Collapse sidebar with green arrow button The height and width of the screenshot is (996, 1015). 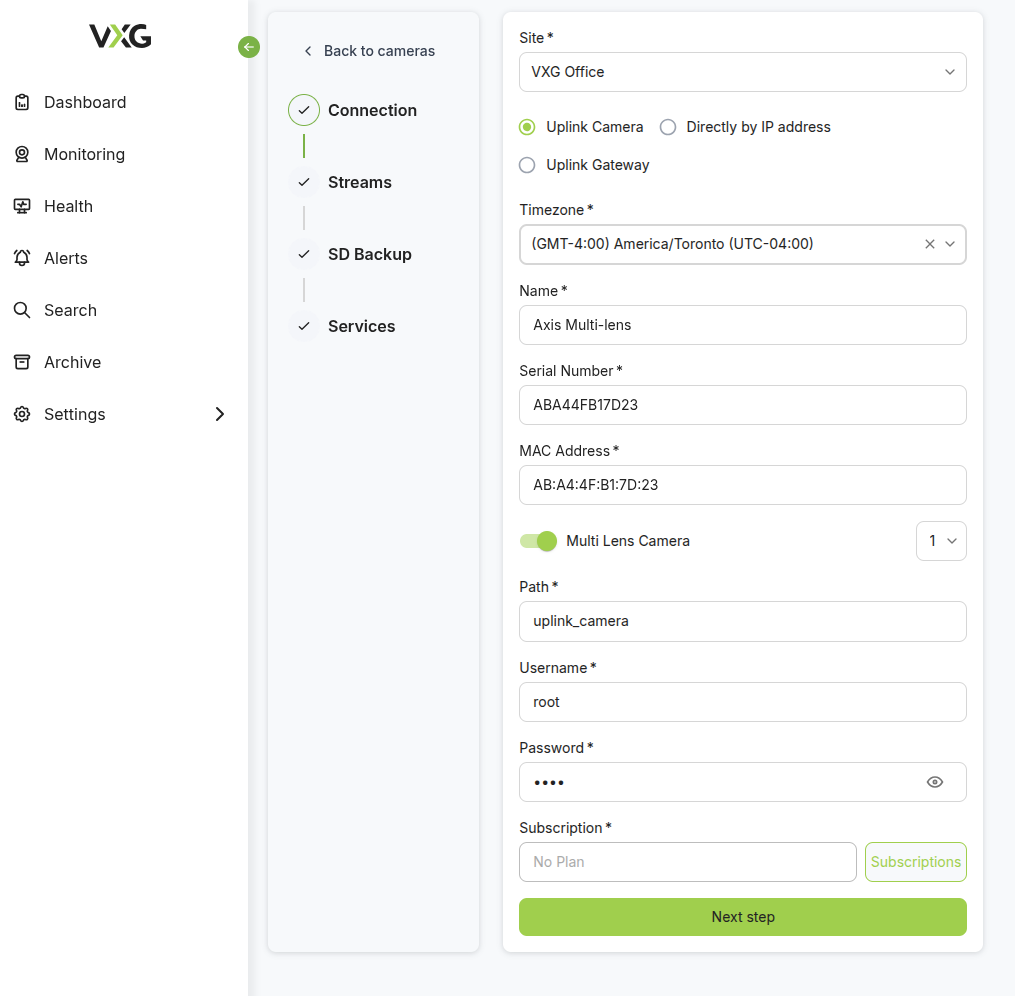coord(249,47)
